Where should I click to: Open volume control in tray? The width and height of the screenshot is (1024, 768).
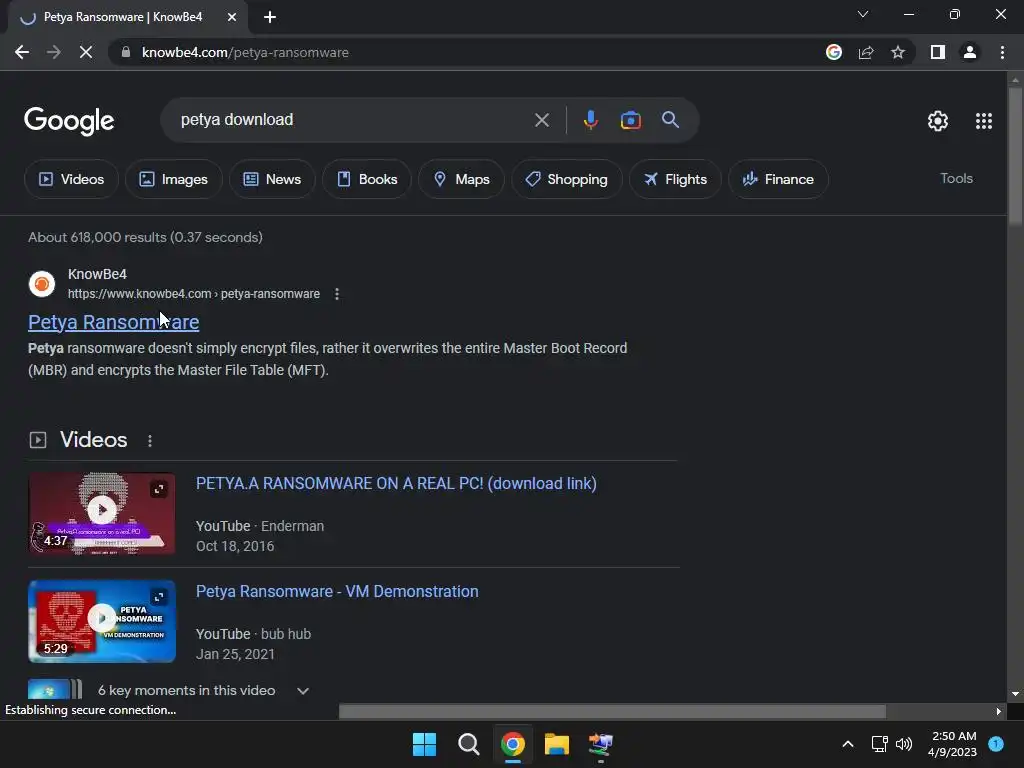[x=904, y=744]
